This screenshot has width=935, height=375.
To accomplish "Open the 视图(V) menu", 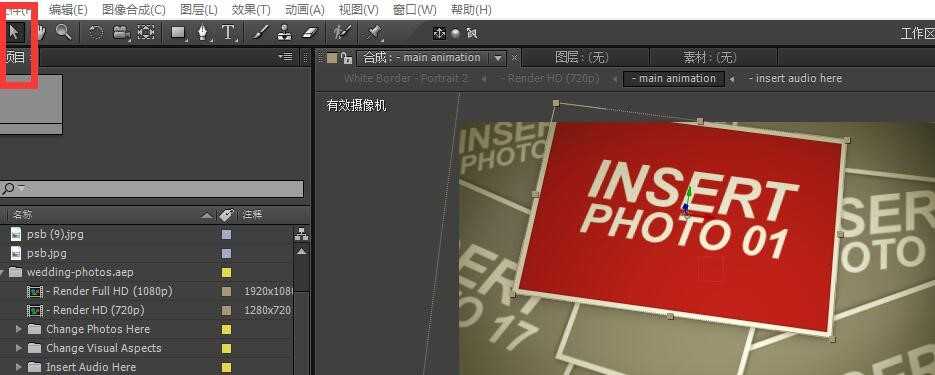I will click(x=358, y=10).
